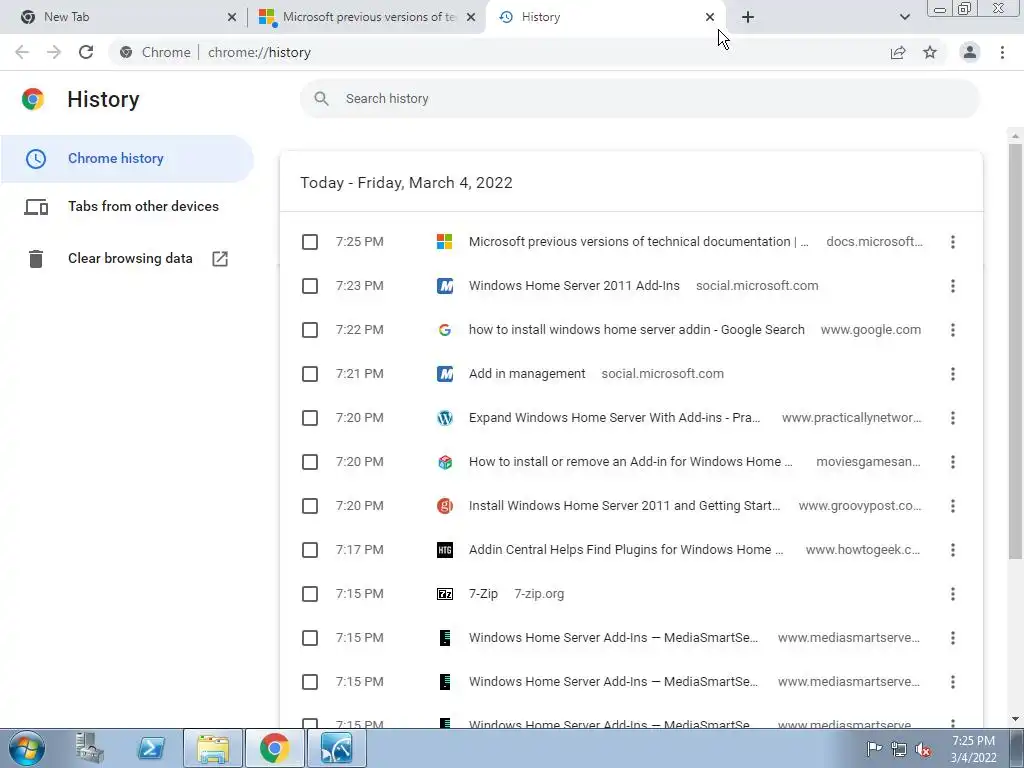Open Addin Central Helps Find Plugins link
Viewport: 1024px width, 768px height.
pos(626,550)
